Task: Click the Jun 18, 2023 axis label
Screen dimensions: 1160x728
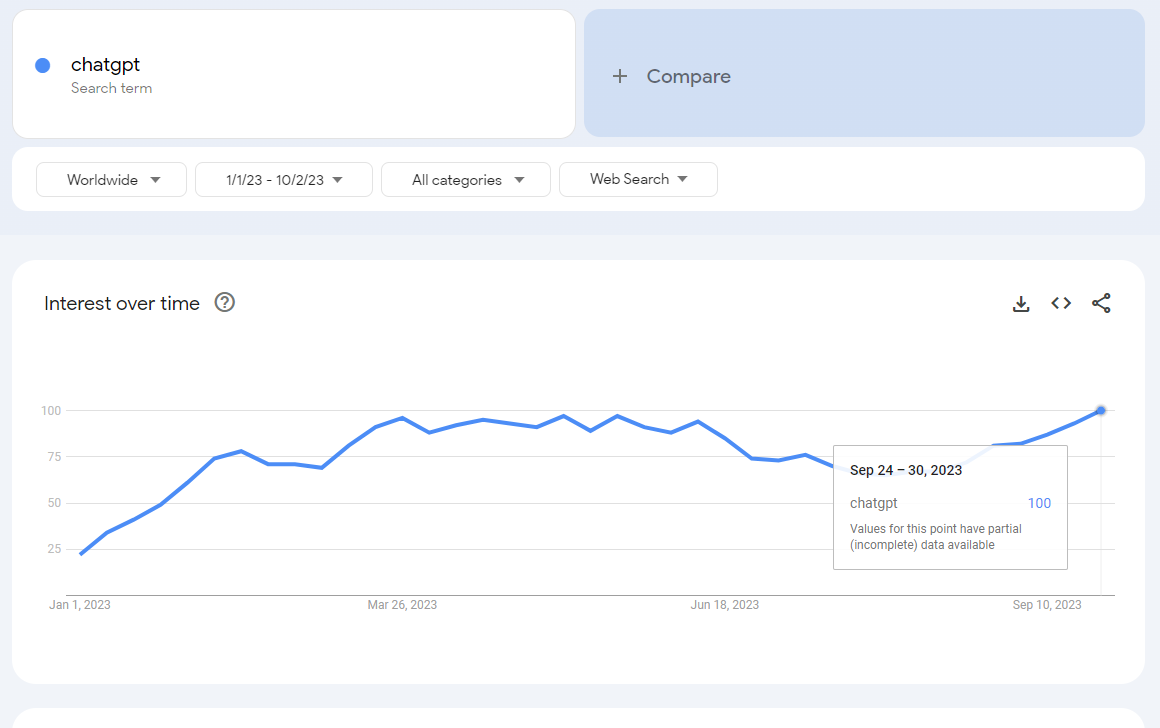Action: coord(725,604)
